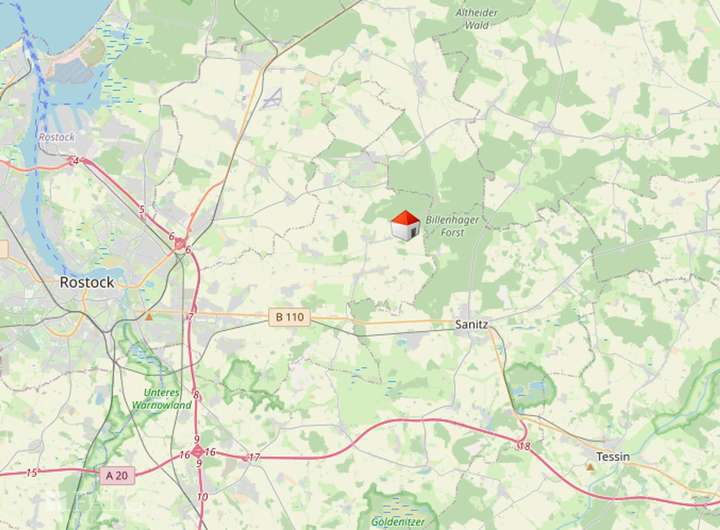Click motorway exit number 15

point(32,473)
